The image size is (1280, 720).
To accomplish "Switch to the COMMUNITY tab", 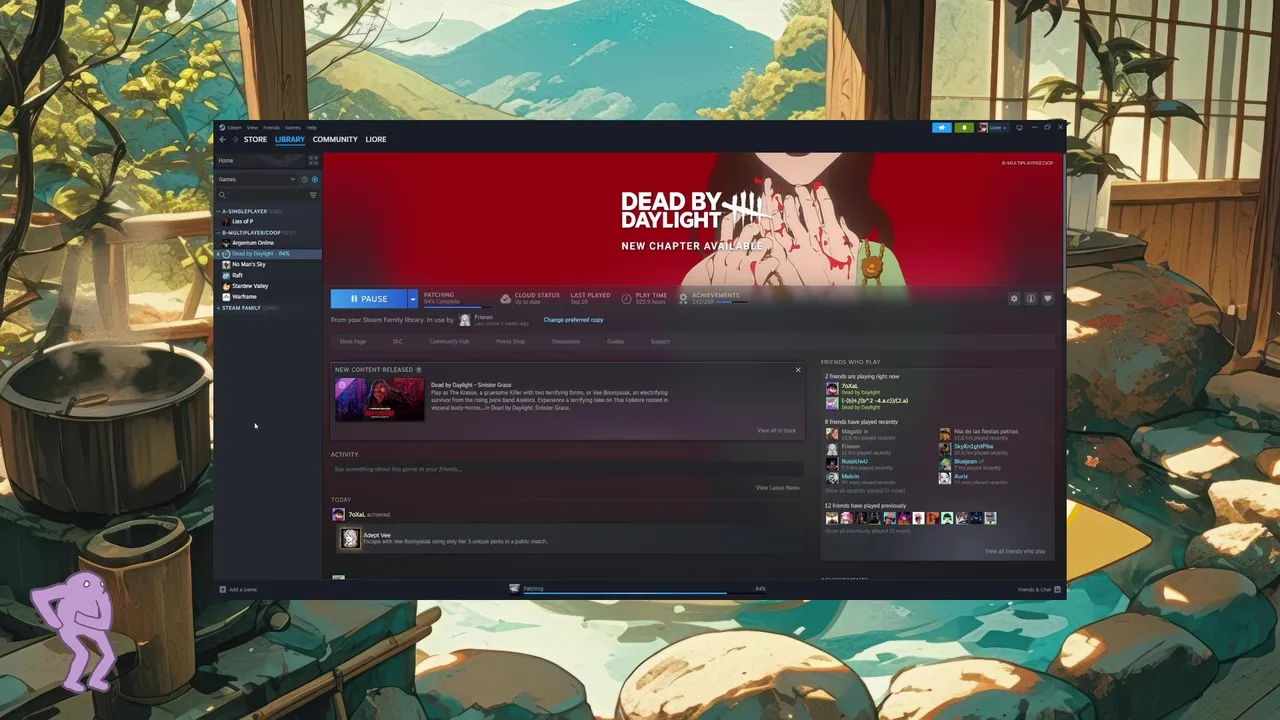I will coord(335,139).
